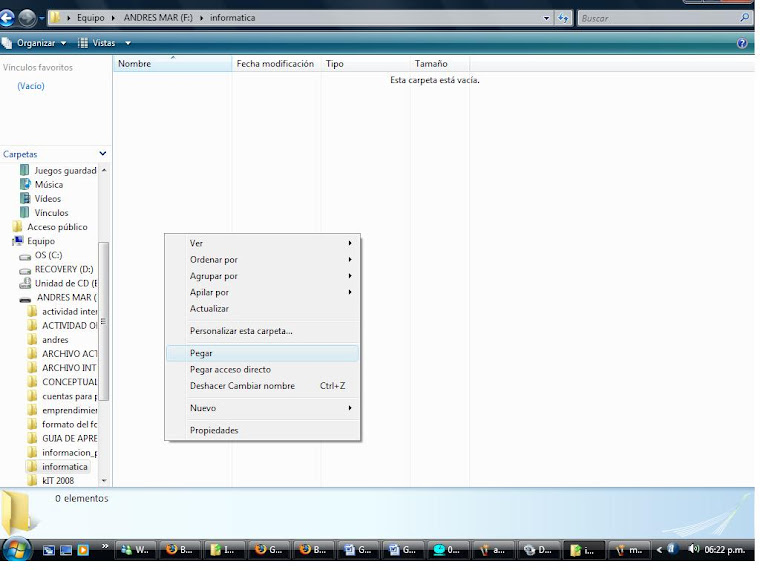Screen dimensions: 760x570
Task: Select Juegos guardados folder in tree
Action: [58, 171]
